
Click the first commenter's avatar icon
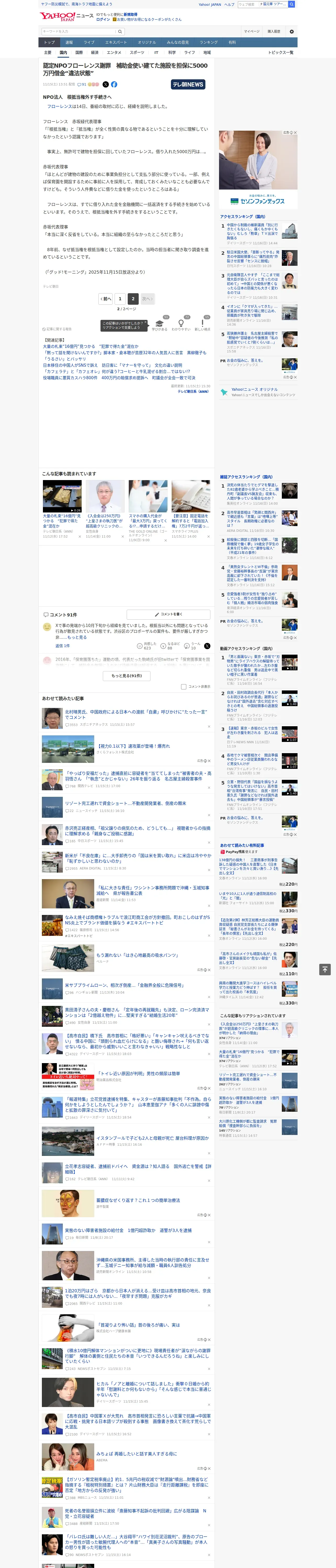(x=47, y=626)
